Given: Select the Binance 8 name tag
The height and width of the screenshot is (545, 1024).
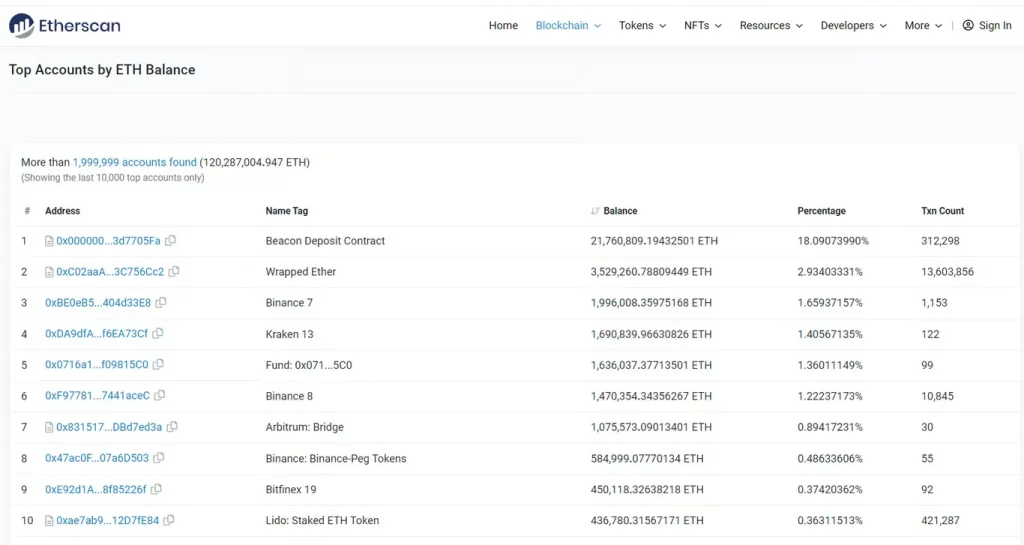Looking at the screenshot, I should pos(289,396).
